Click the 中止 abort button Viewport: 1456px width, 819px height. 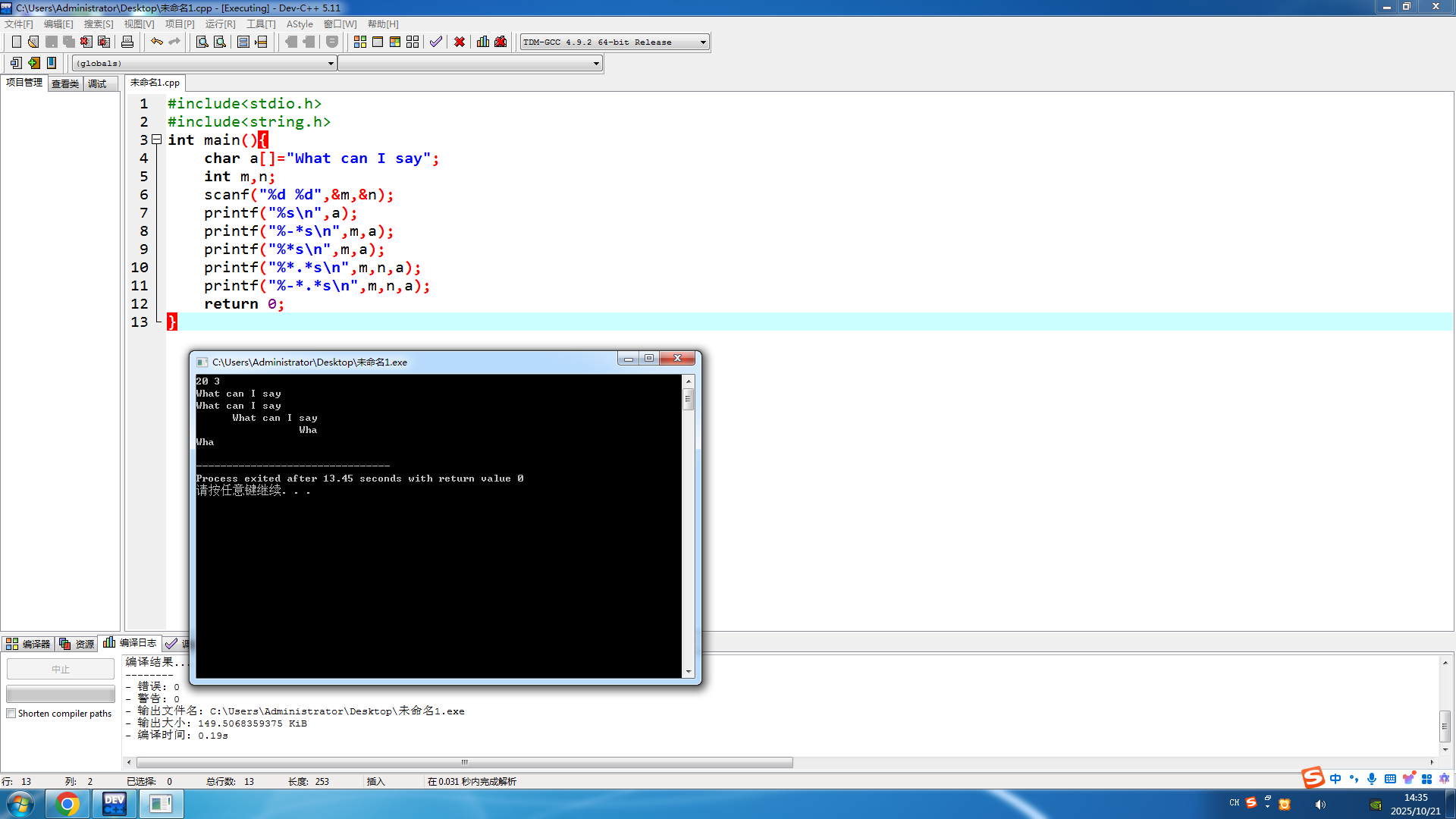click(61, 669)
